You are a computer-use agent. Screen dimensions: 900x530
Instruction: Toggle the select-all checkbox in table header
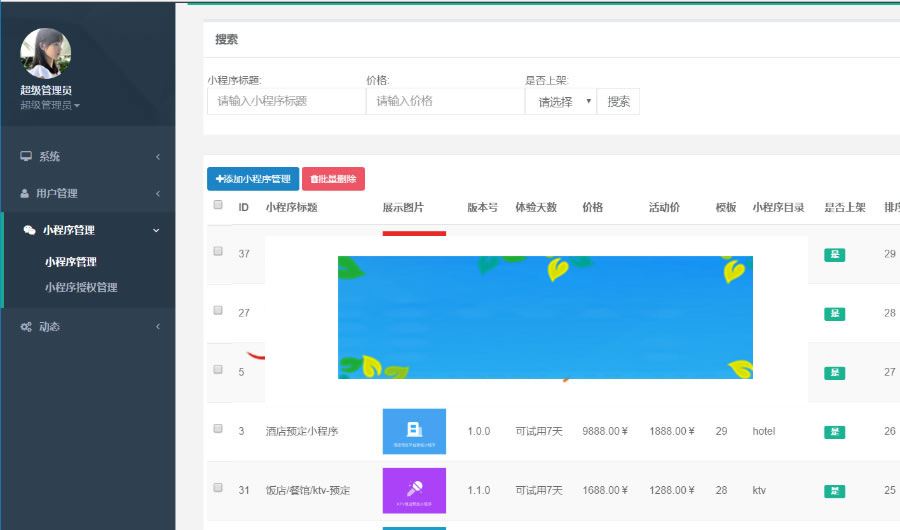click(218, 206)
